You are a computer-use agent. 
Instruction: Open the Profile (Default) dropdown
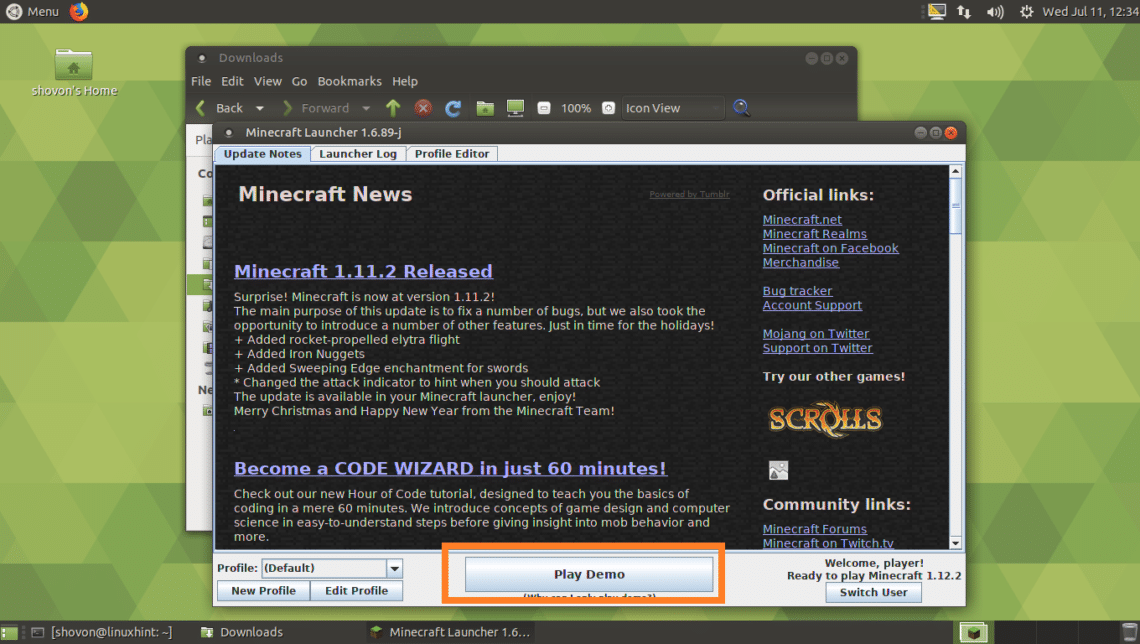pyautogui.click(x=332, y=568)
